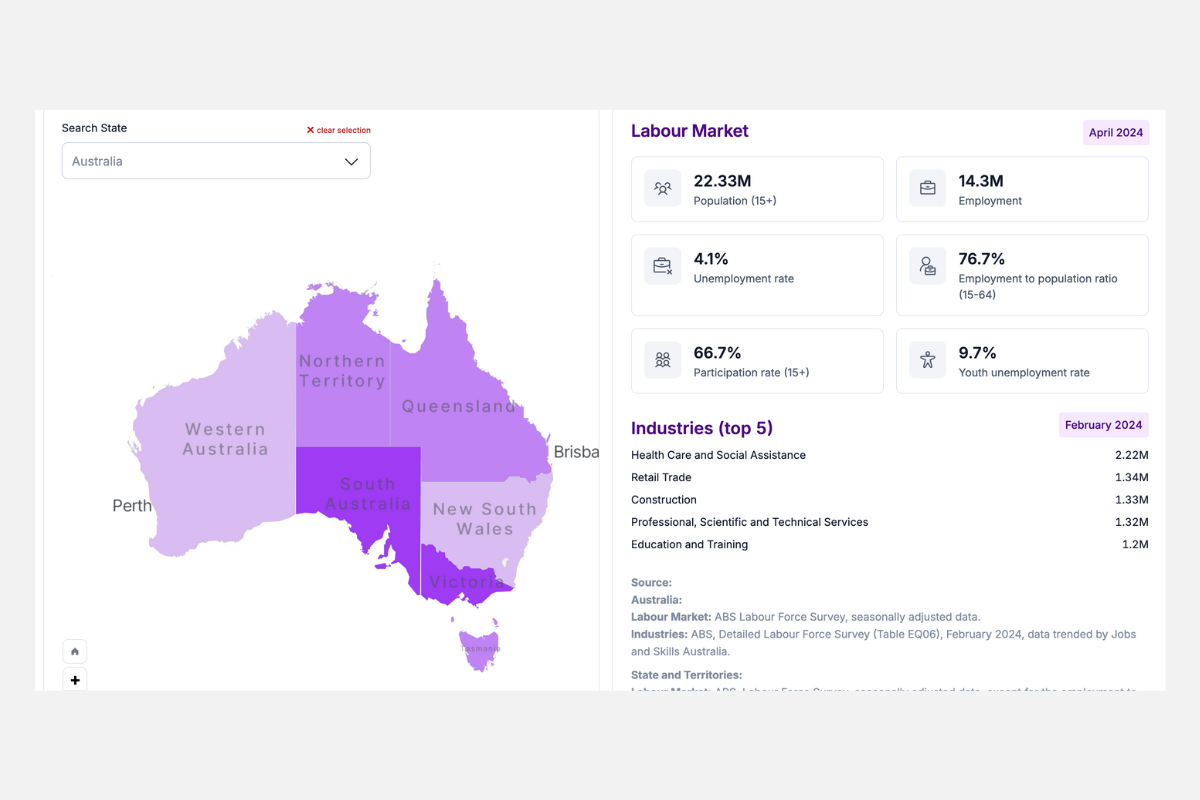
Task: Click the Employment briefcase icon
Action: click(927, 188)
